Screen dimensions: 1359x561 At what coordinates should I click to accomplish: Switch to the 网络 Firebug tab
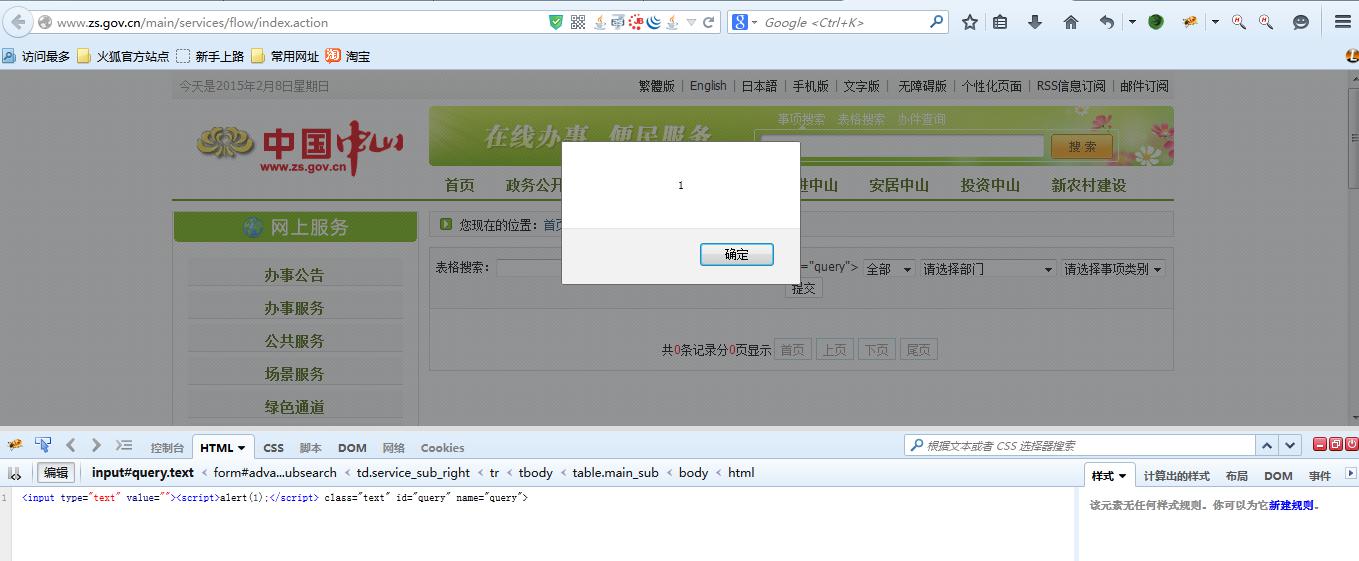click(393, 448)
